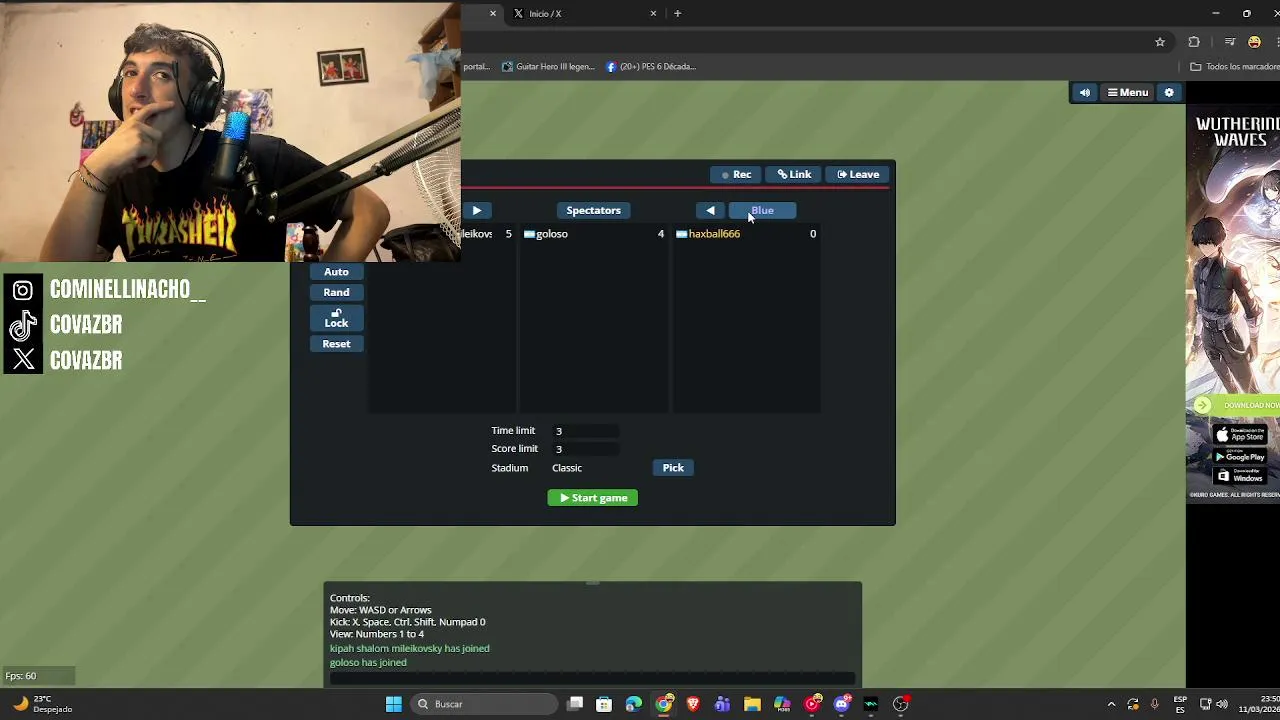Close the Inicio / X tab
1280x720 pixels.
(653, 14)
